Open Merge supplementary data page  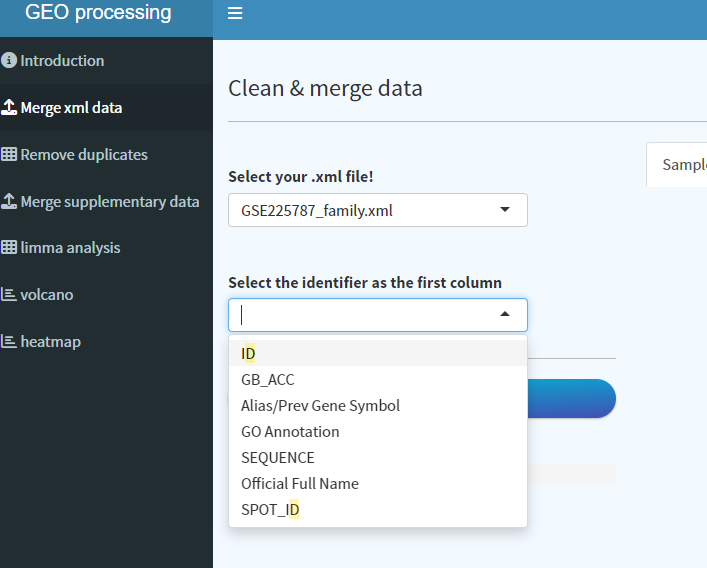point(106,201)
